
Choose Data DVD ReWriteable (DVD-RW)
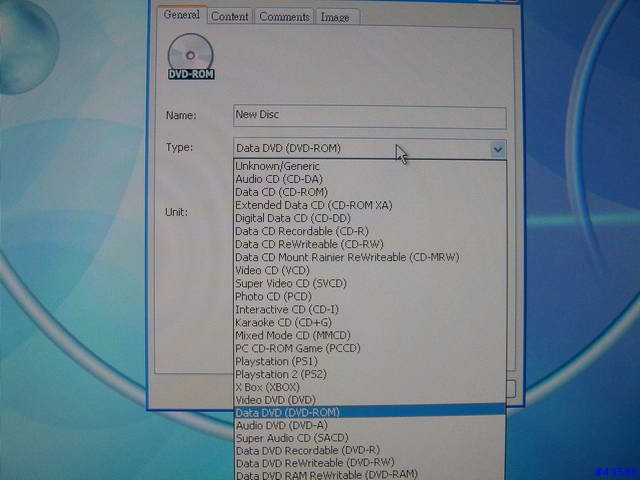tap(370, 463)
